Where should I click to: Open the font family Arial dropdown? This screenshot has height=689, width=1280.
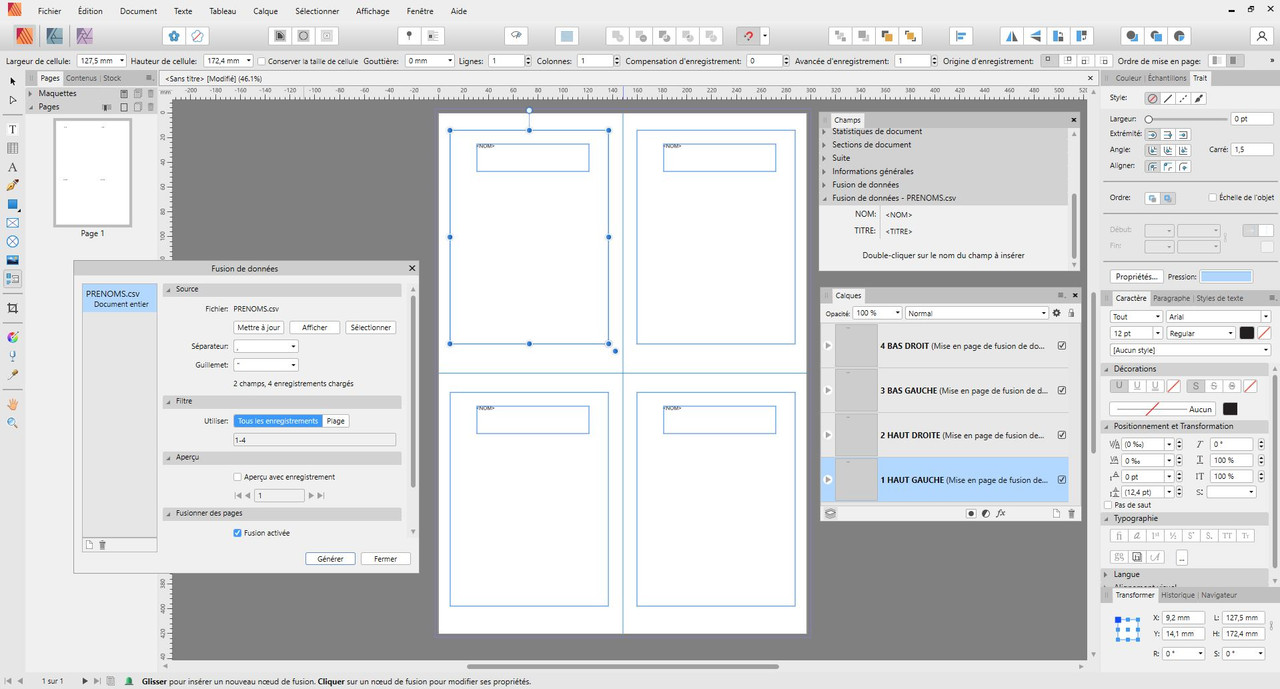(x=1217, y=317)
